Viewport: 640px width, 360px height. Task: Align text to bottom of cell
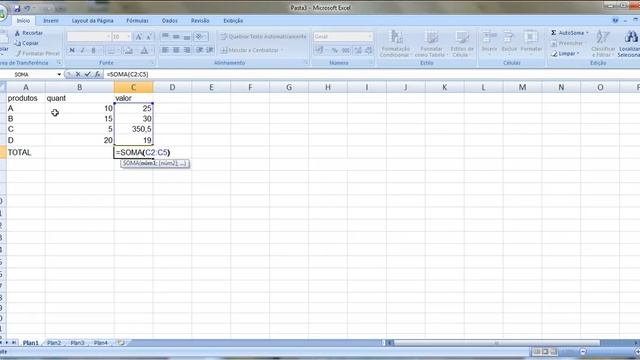[x=187, y=37]
